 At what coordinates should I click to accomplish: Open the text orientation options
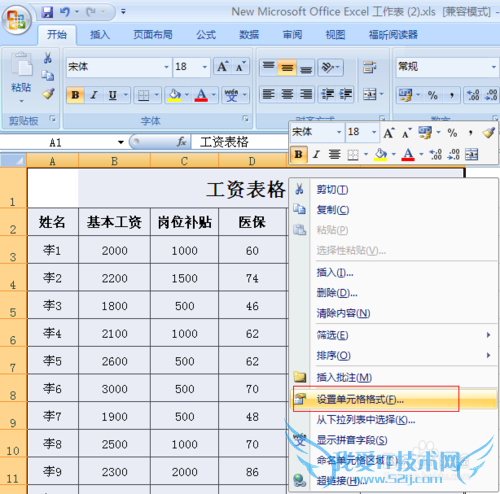(x=330, y=67)
